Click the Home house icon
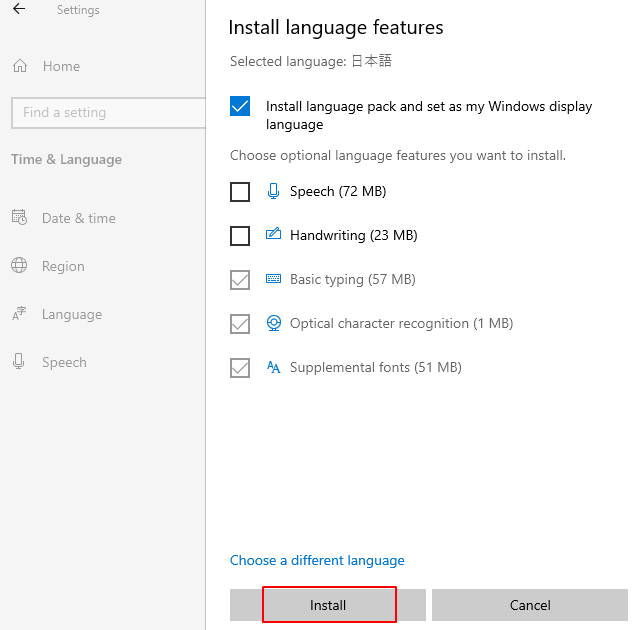This screenshot has width=642, height=630. (x=19, y=66)
